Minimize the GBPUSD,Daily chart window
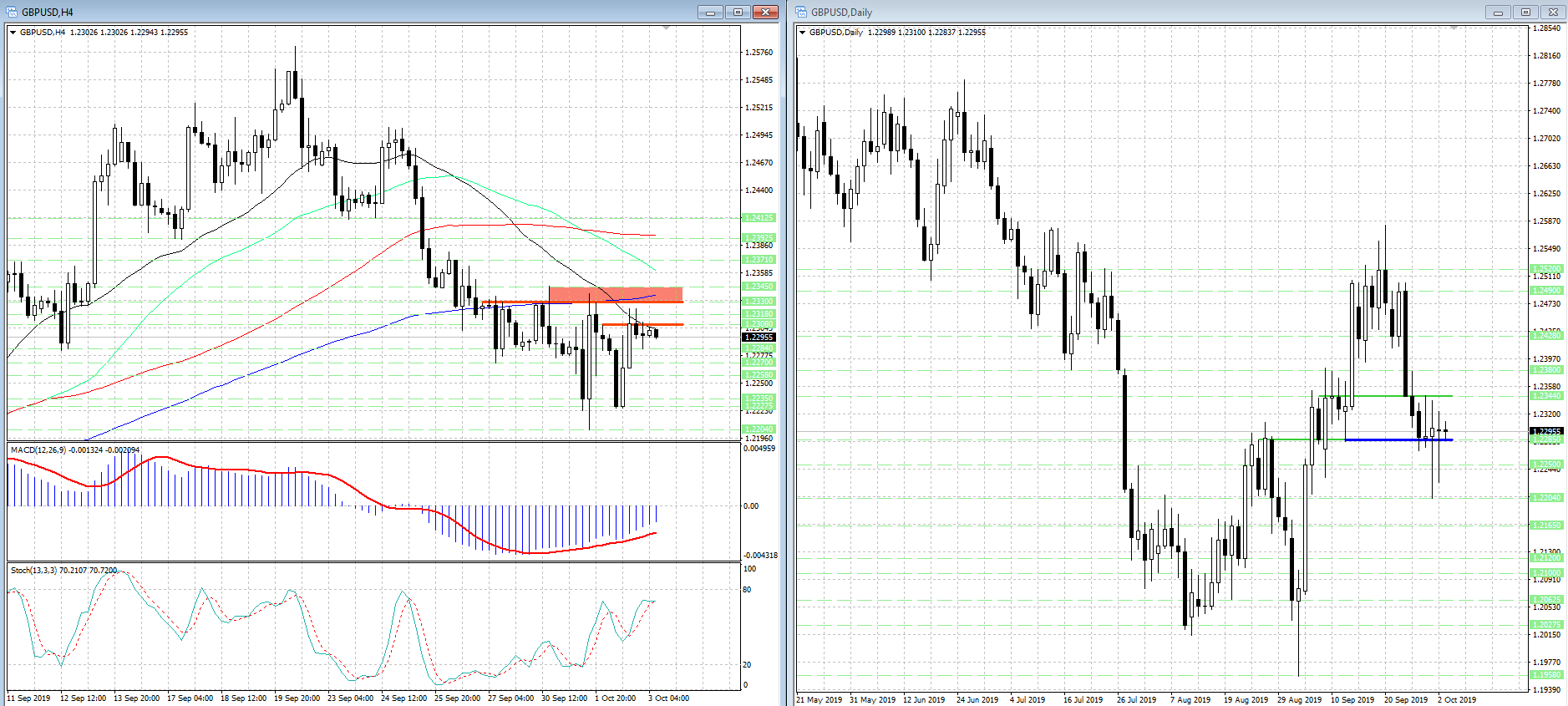 click(1498, 12)
